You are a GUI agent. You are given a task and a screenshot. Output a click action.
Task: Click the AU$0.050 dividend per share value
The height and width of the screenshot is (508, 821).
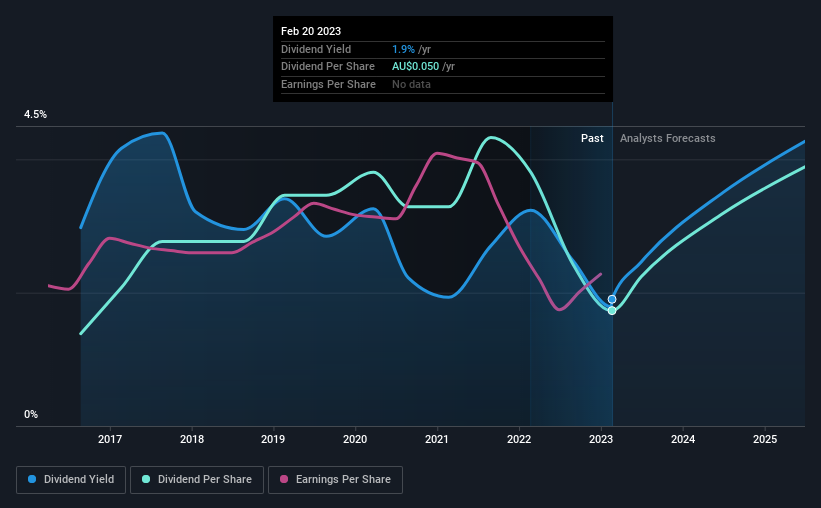(415, 67)
